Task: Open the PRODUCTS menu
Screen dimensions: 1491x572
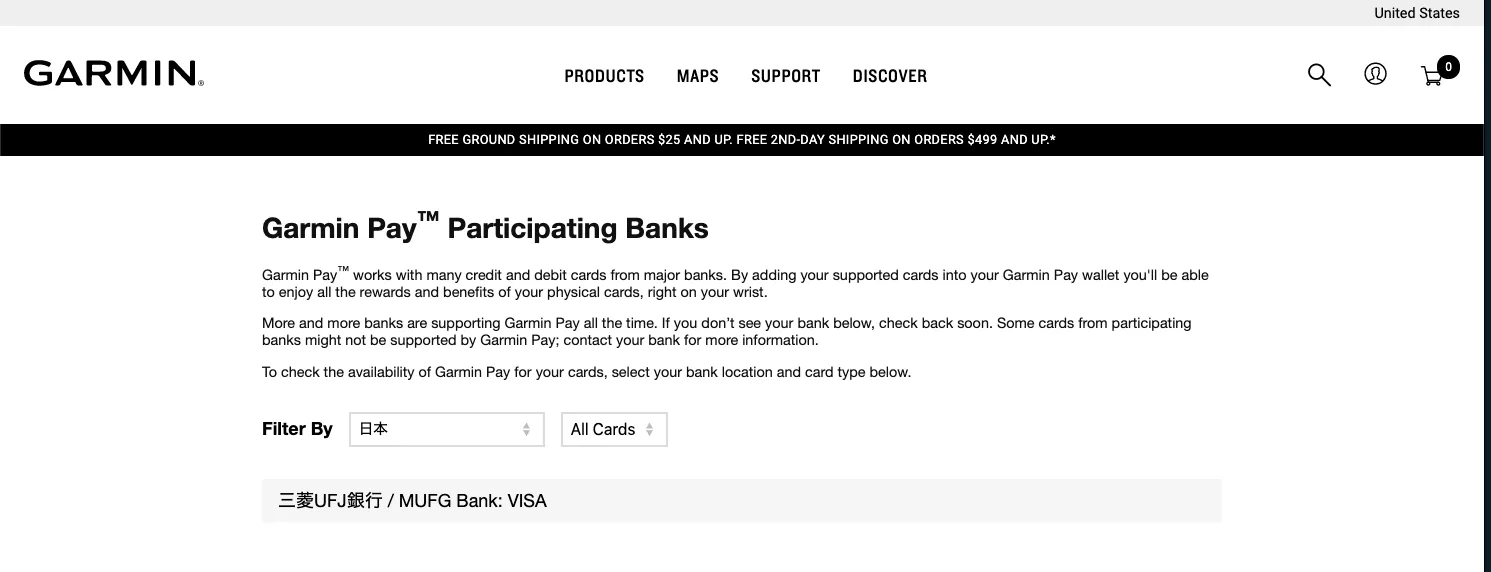Action: (x=604, y=76)
